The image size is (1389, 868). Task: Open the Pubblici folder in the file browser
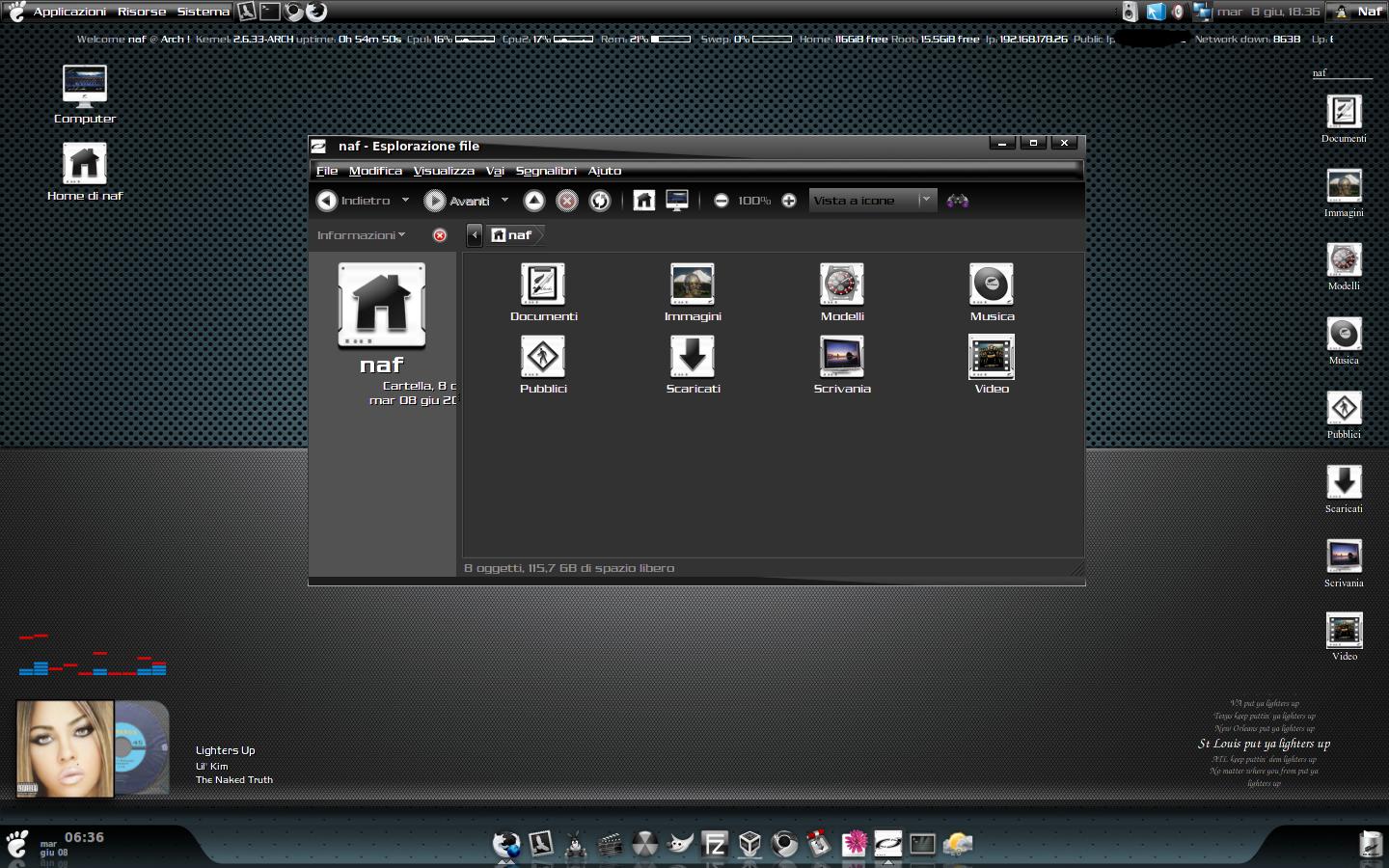point(543,365)
